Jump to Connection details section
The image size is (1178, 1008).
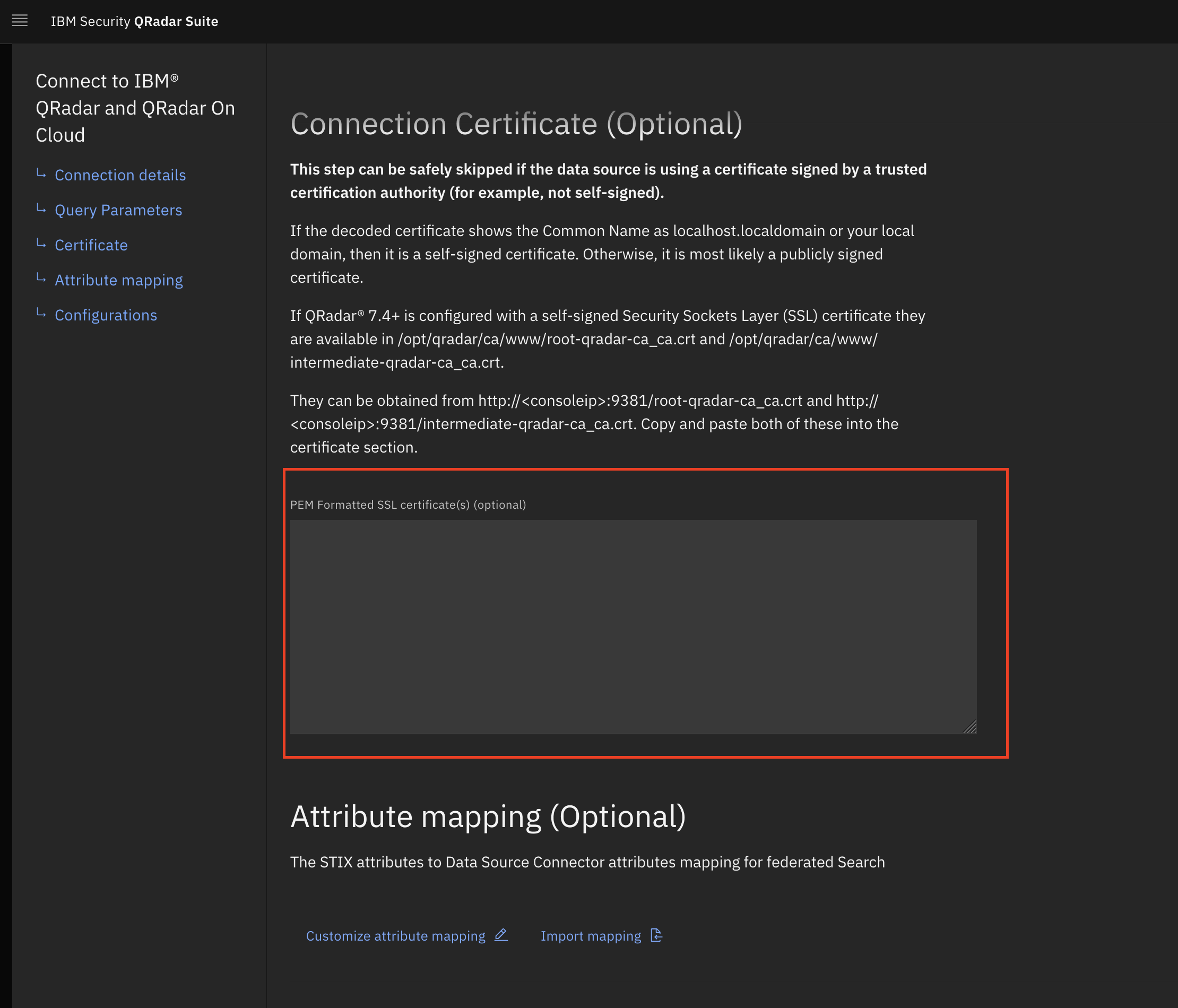pos(120,175)
